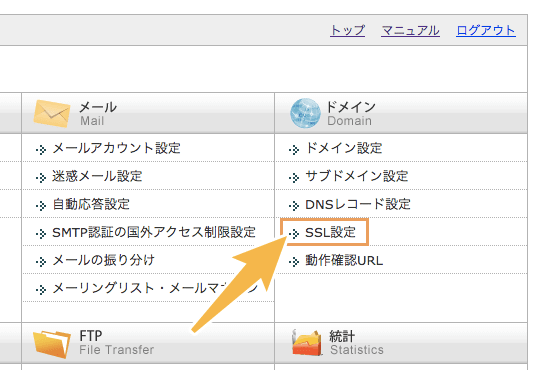The image size is (536, 370).
Task: Open メールの振り分け
Action: click(104, 260)
